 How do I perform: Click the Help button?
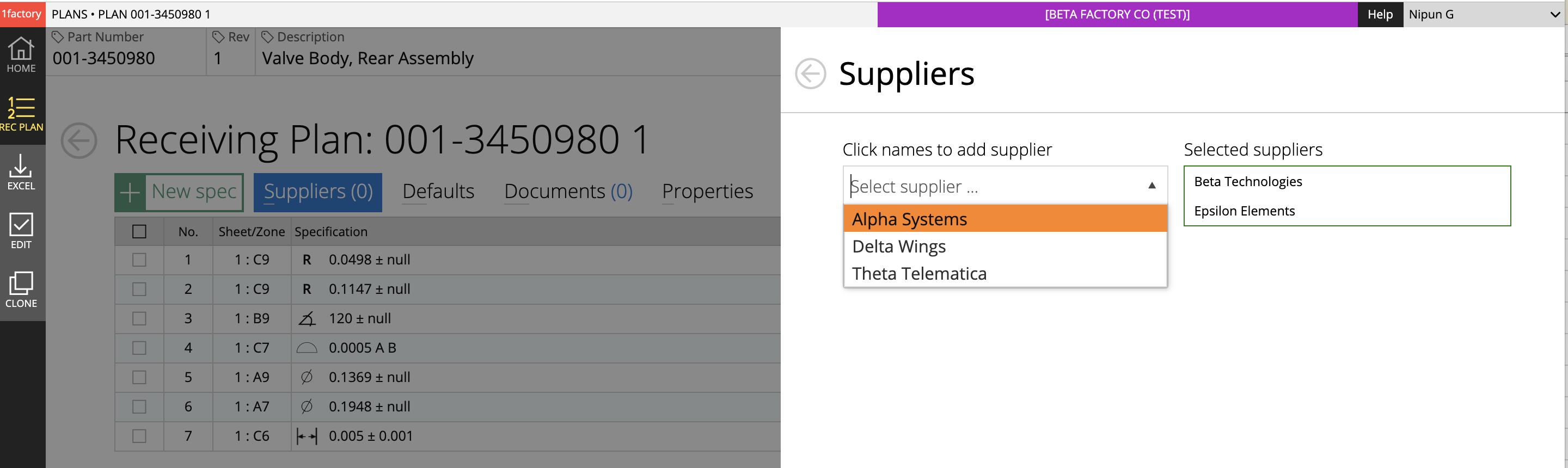point(1379,14)
